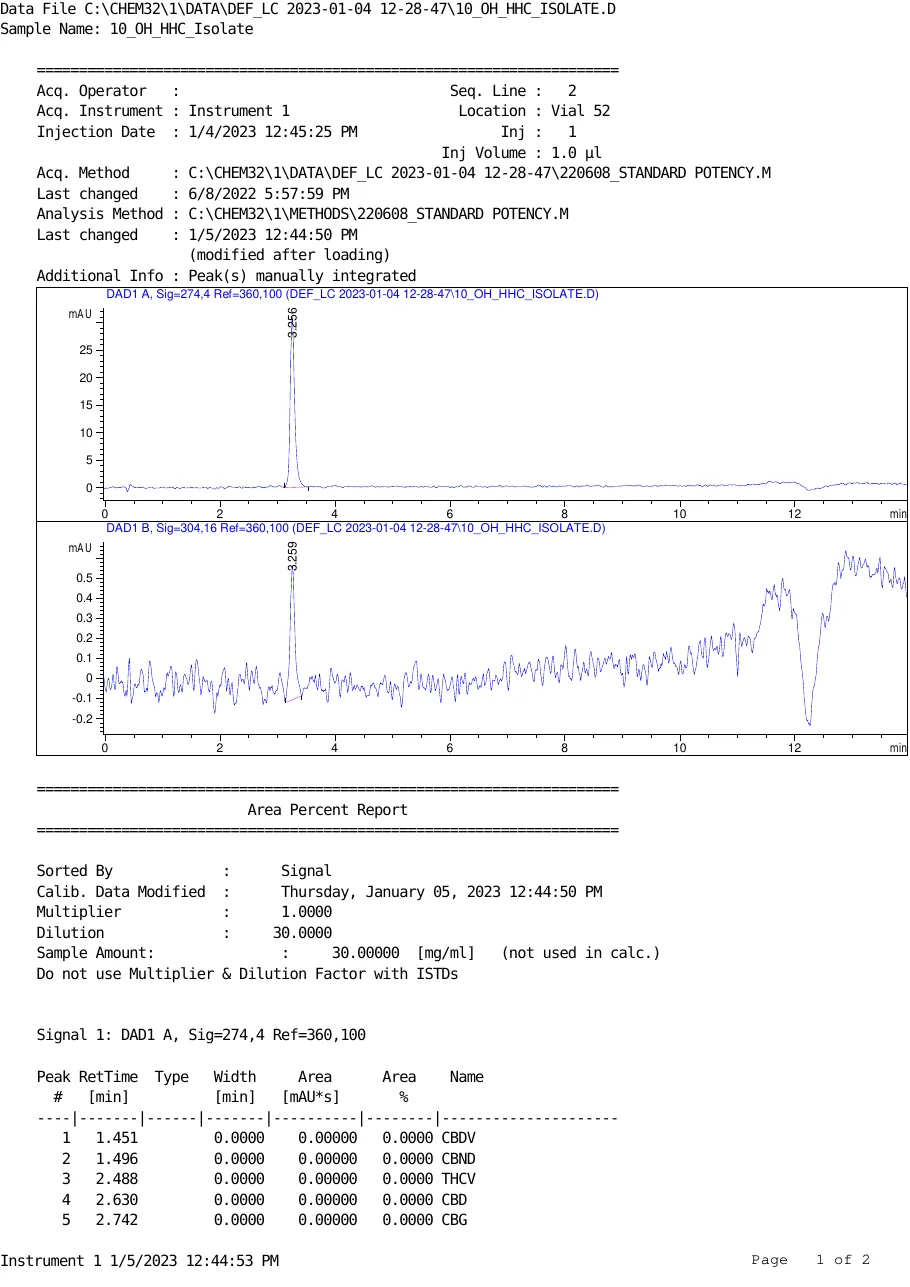Click the Seq. Line value 2

572,91
